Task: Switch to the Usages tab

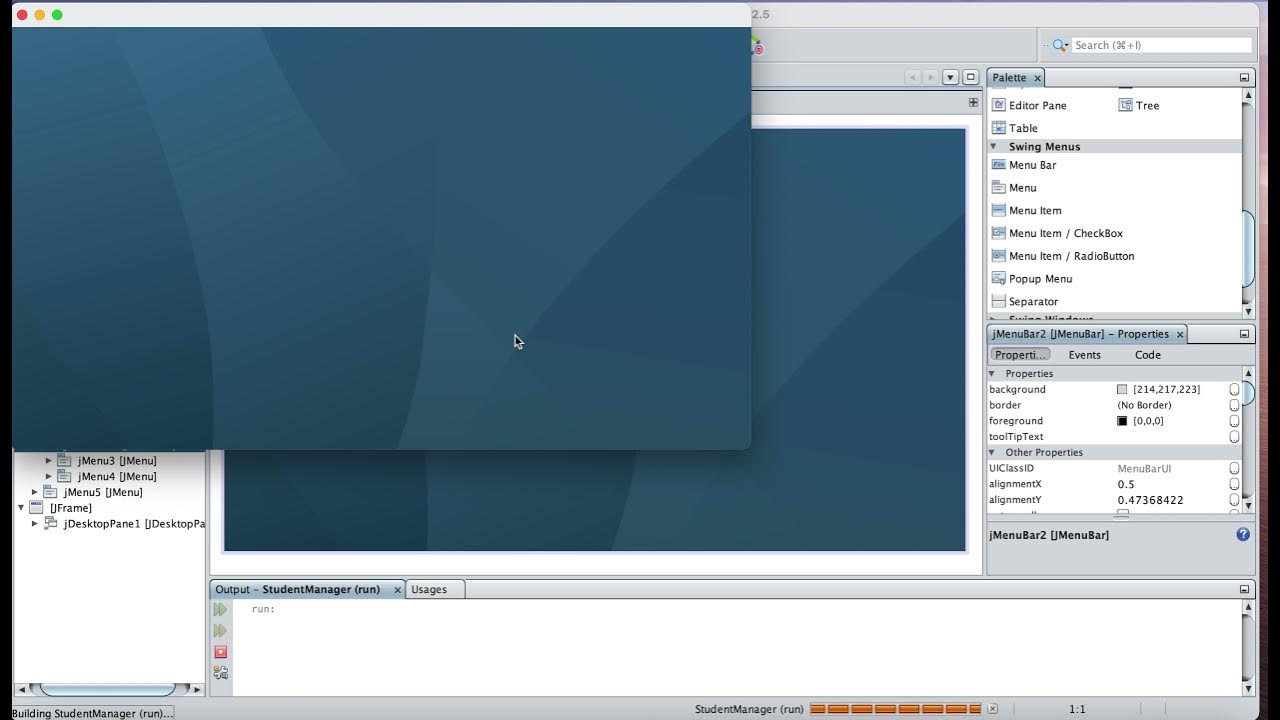Action: click(429, 590)
